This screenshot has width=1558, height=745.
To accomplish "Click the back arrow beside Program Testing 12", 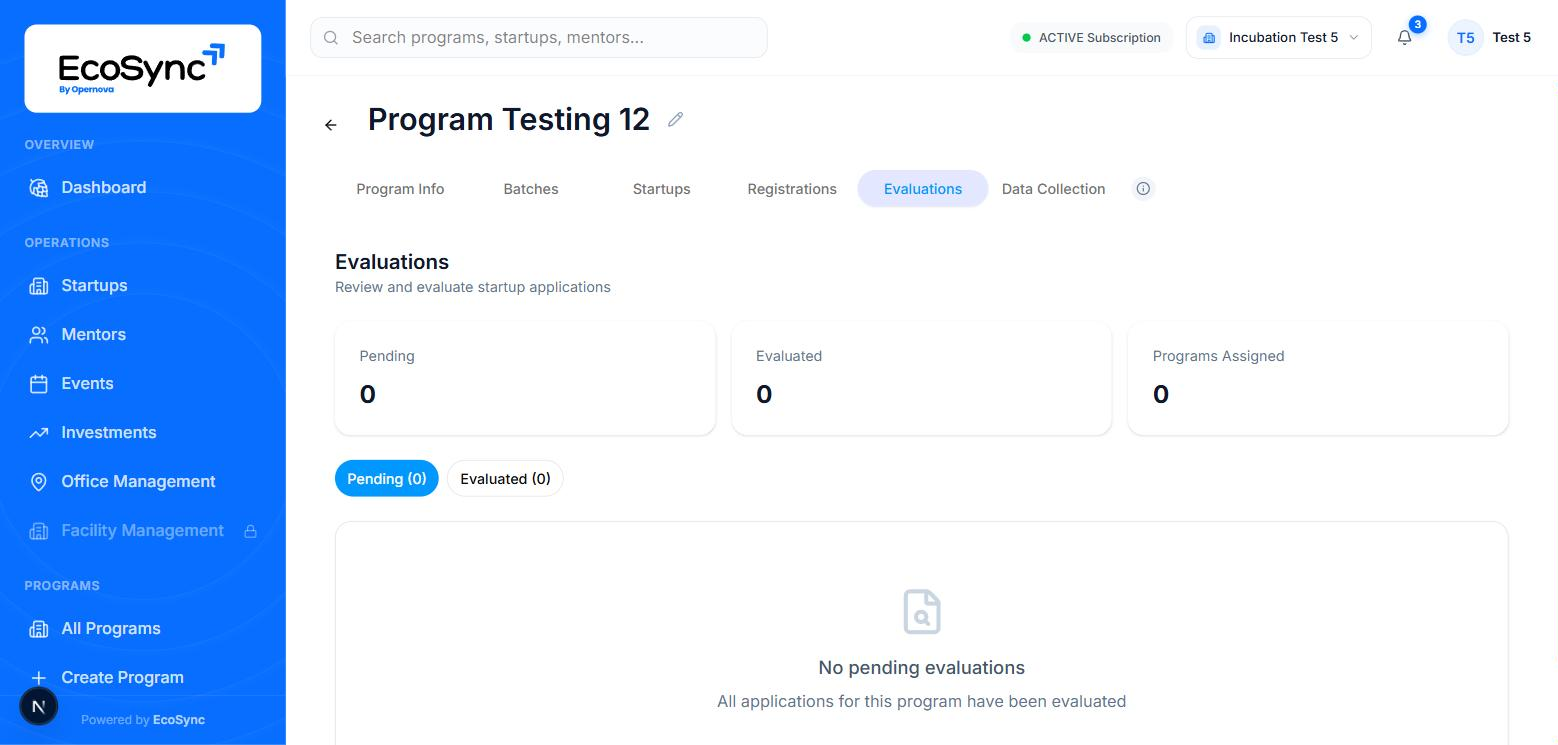I will point(331,125).
